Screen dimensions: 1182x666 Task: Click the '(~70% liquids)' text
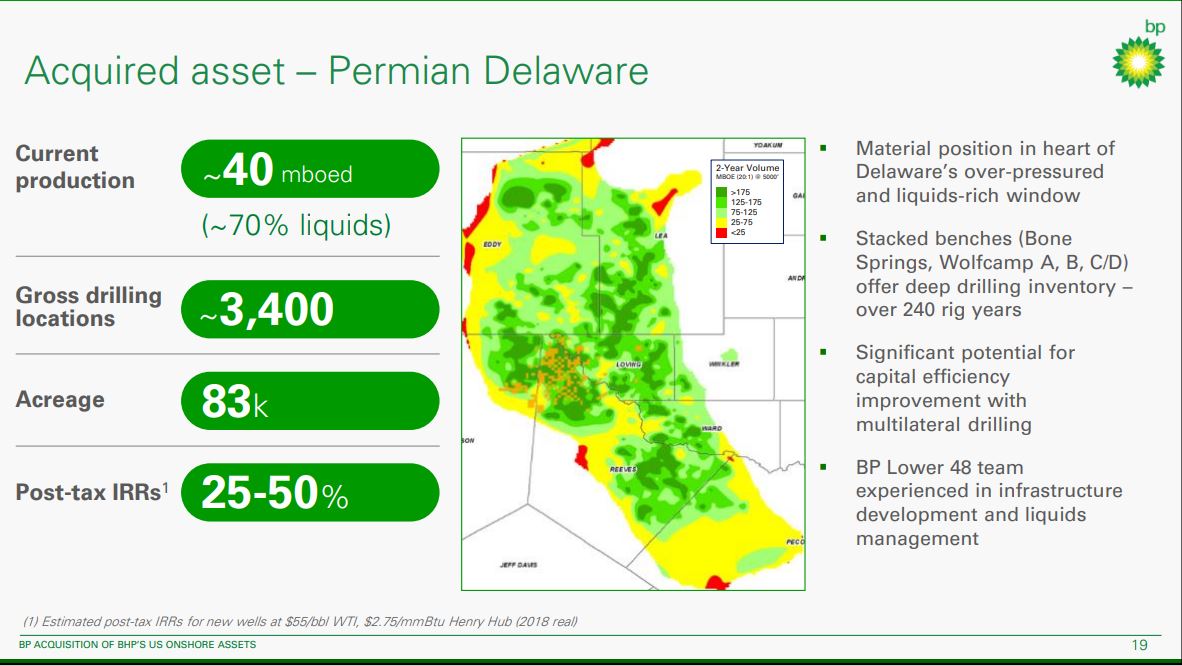pos(296,225)
